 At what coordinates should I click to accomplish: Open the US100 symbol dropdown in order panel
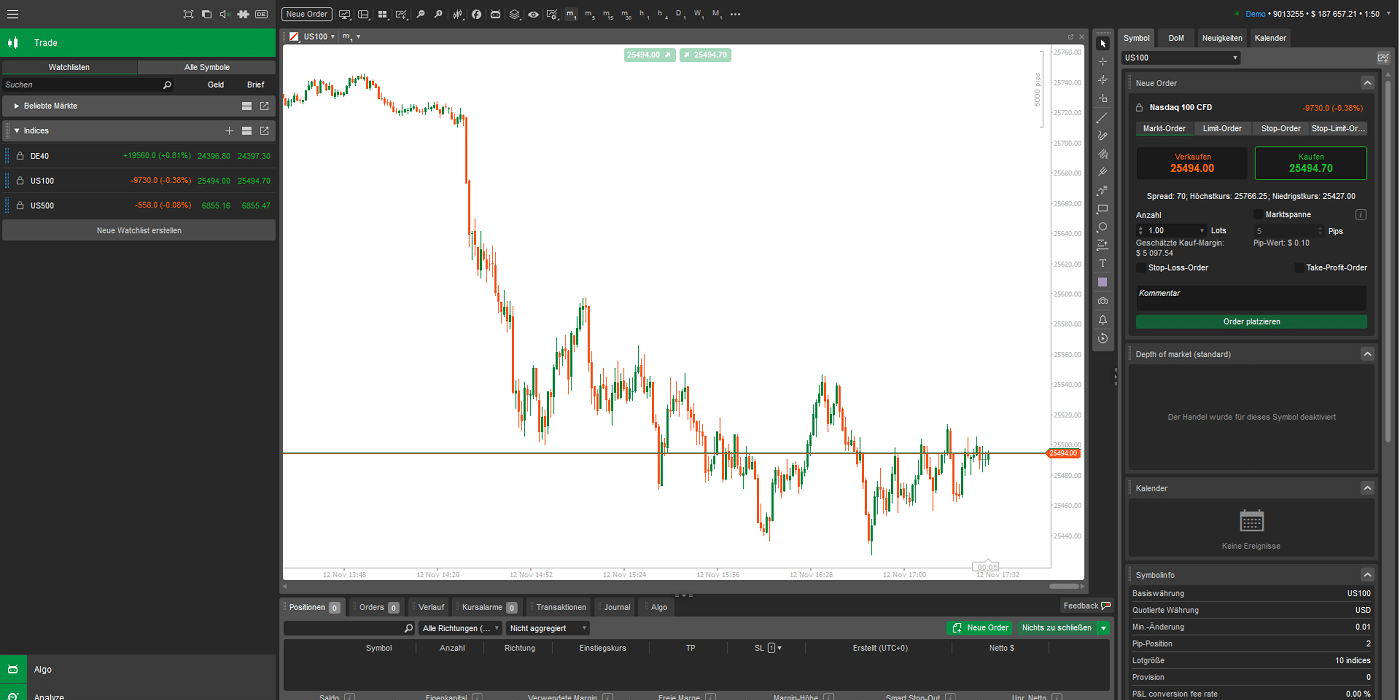[1180, 58]
